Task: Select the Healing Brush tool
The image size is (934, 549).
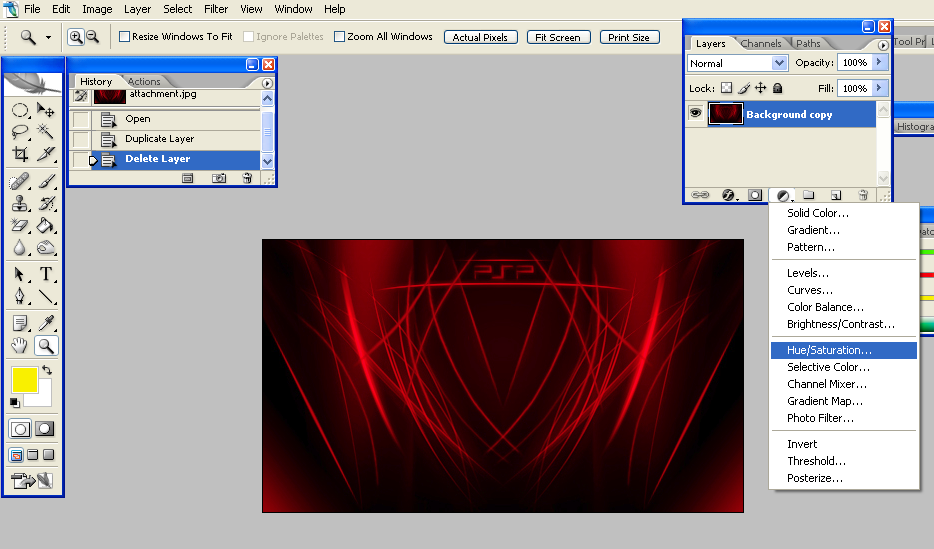Action: click(x=20, y=181)
